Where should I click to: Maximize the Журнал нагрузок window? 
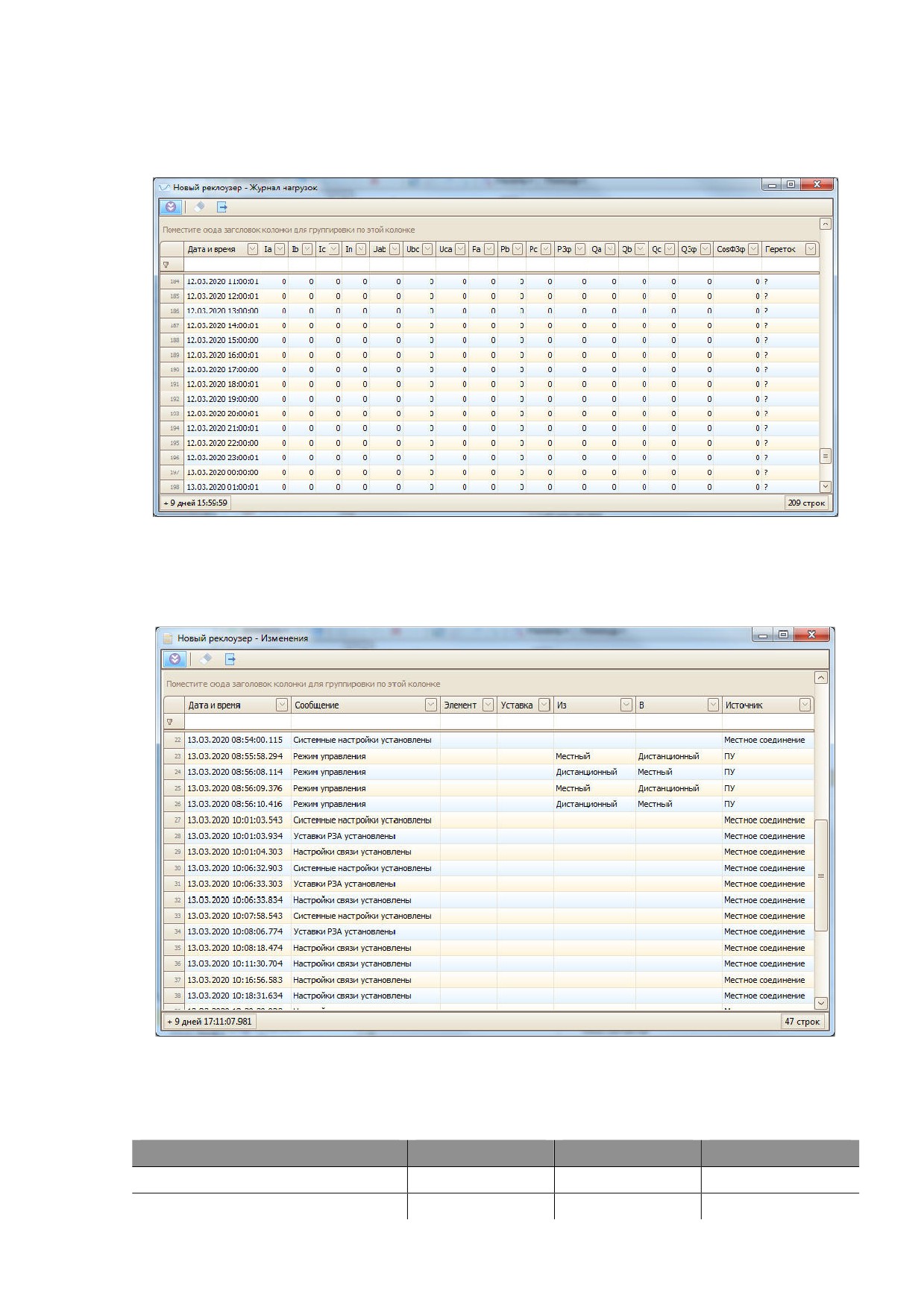point(791,184)
